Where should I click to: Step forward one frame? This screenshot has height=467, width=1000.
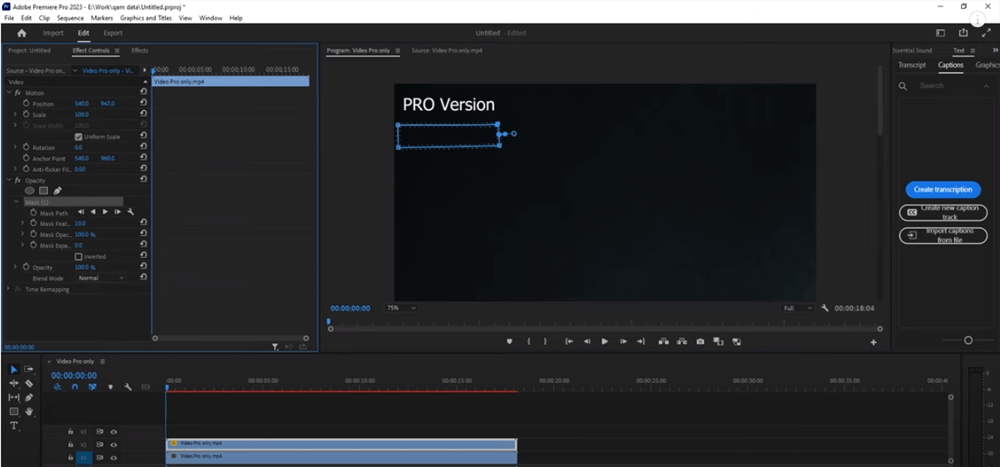pos(623,342)
